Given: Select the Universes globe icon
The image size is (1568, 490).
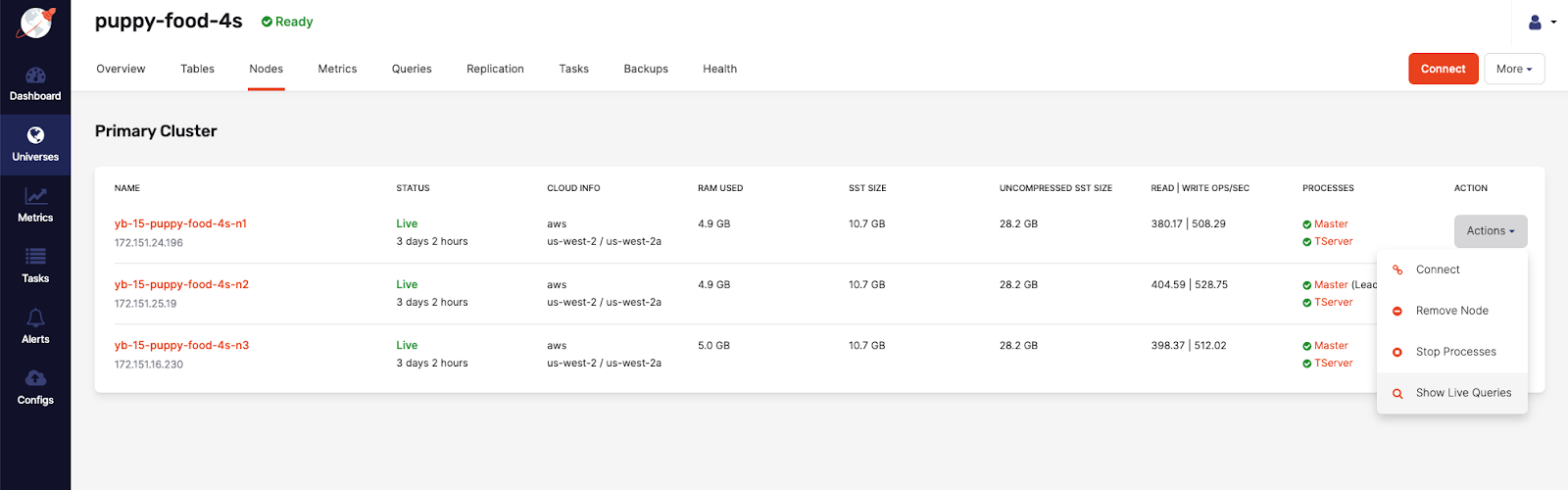Looking at the screenshot, I should point(35,135).
